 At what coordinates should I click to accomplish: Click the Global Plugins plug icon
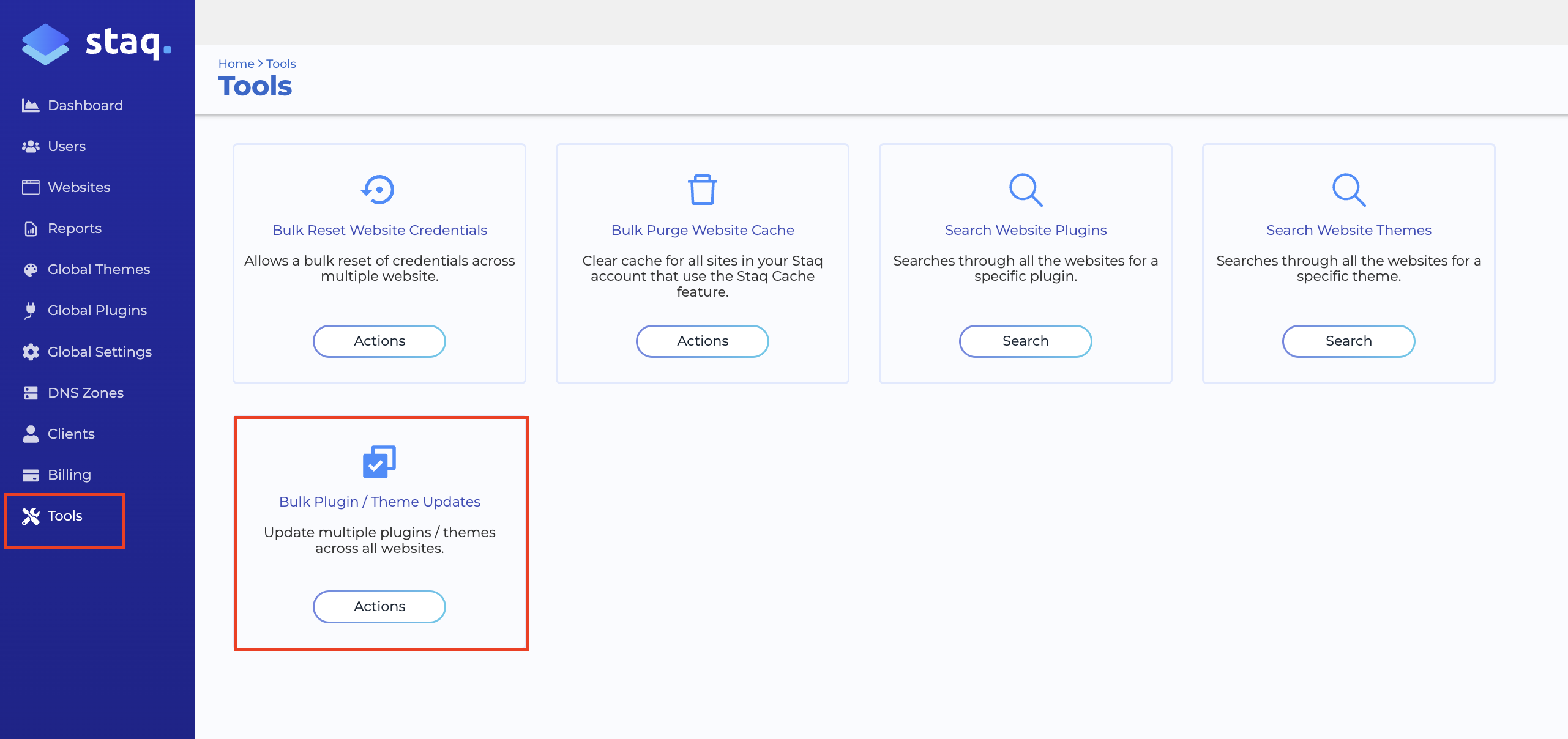point(31,310)
